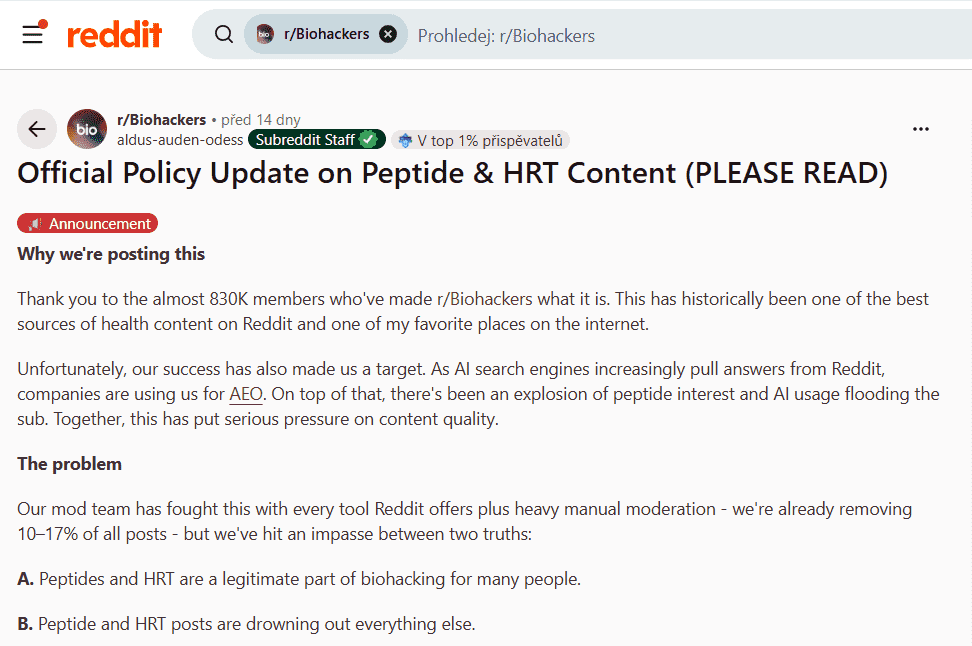Open the r/Biohackers subreddit link
This screenshot has height=646, width=972.
pyautogui.click(x=161, y=120)
